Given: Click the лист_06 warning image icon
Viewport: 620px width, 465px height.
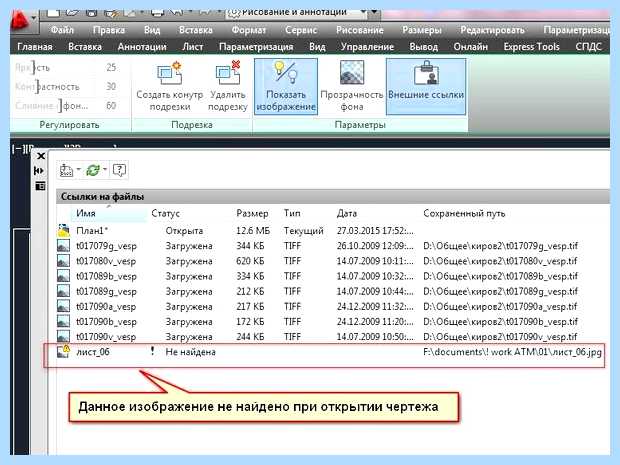Looking at the screenshot, I should [x=63, y=352].
